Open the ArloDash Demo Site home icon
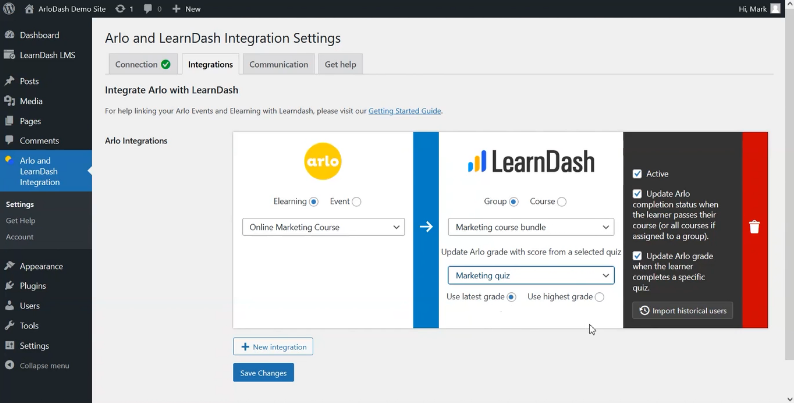 tap(29, 9)
